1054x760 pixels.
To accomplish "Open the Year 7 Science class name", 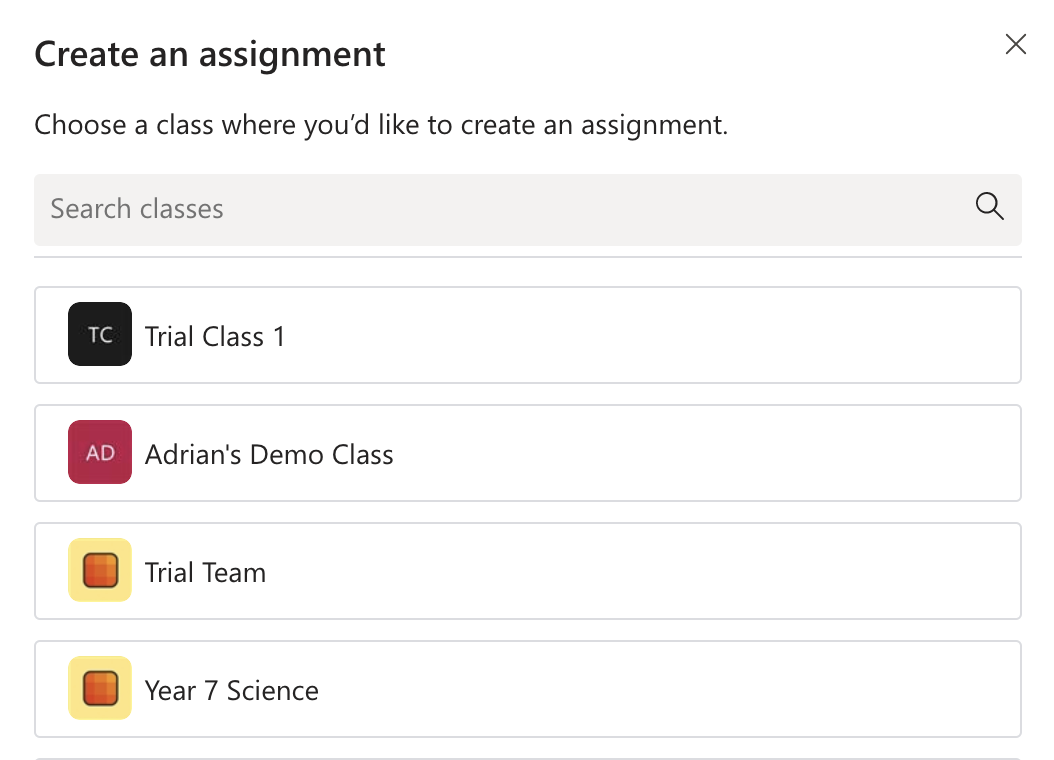I will (x=232, y=691).
